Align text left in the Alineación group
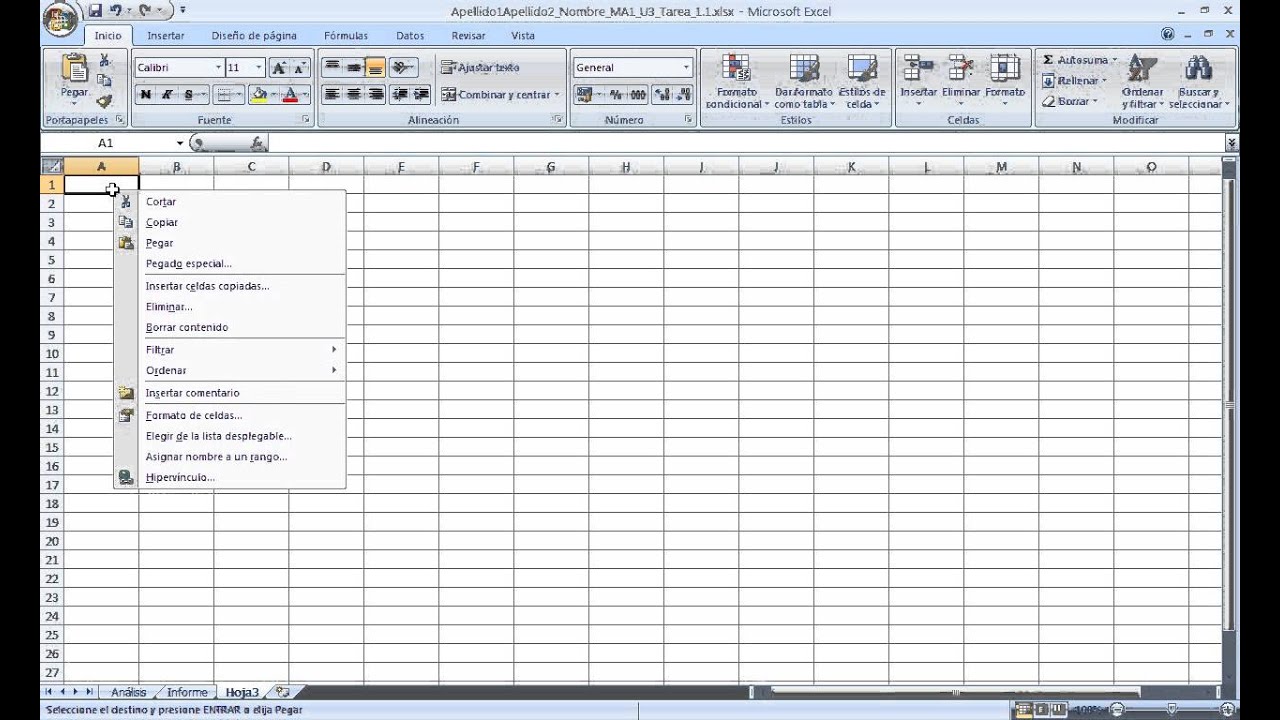1280x720 pixels. tap(332, 95)
